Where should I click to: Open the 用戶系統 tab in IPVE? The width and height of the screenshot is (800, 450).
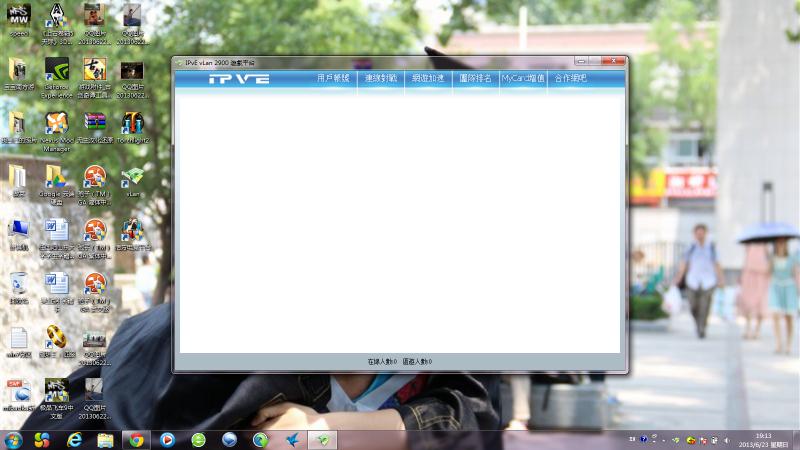point(333,78)
